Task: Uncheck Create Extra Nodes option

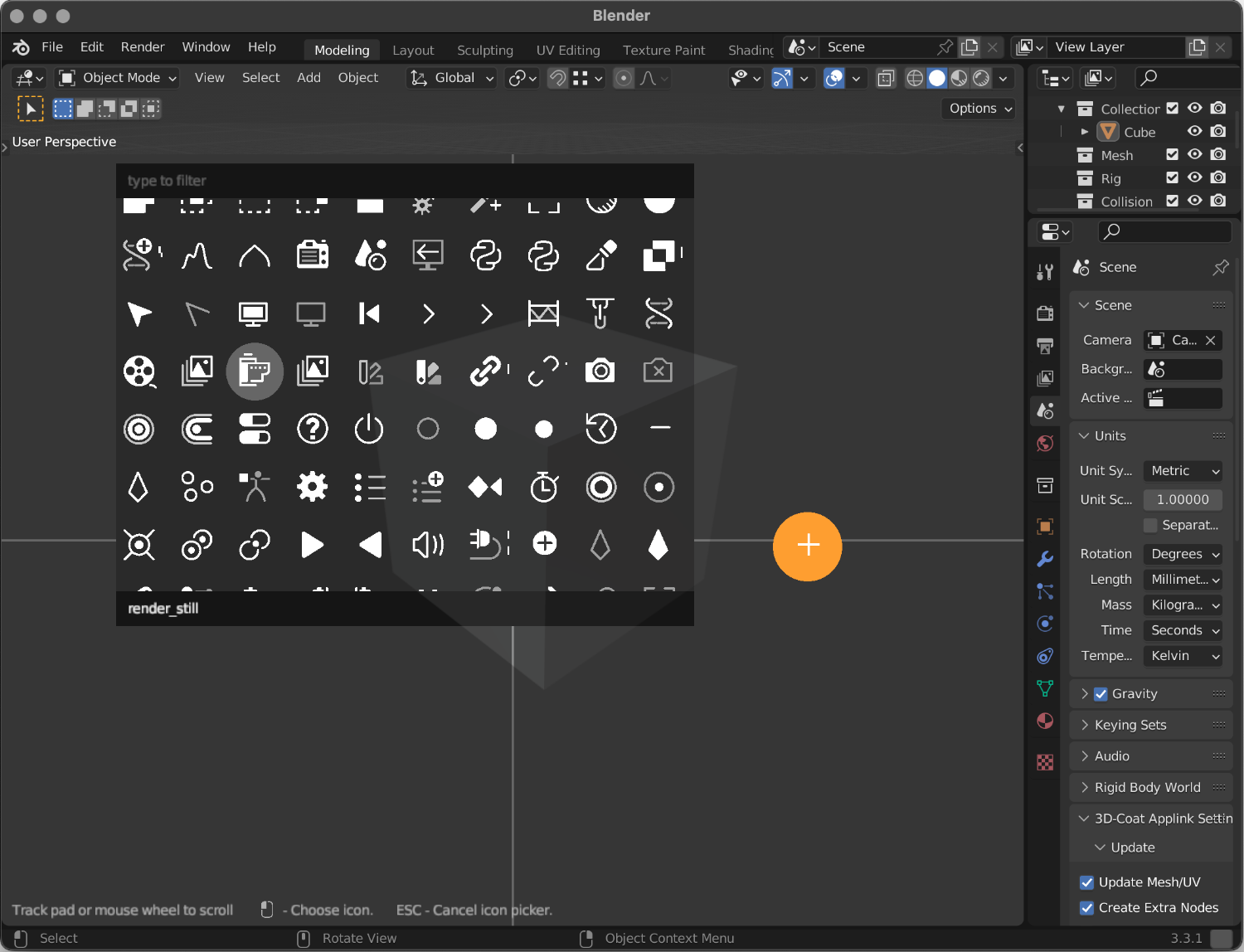Action: [1086, 908]
